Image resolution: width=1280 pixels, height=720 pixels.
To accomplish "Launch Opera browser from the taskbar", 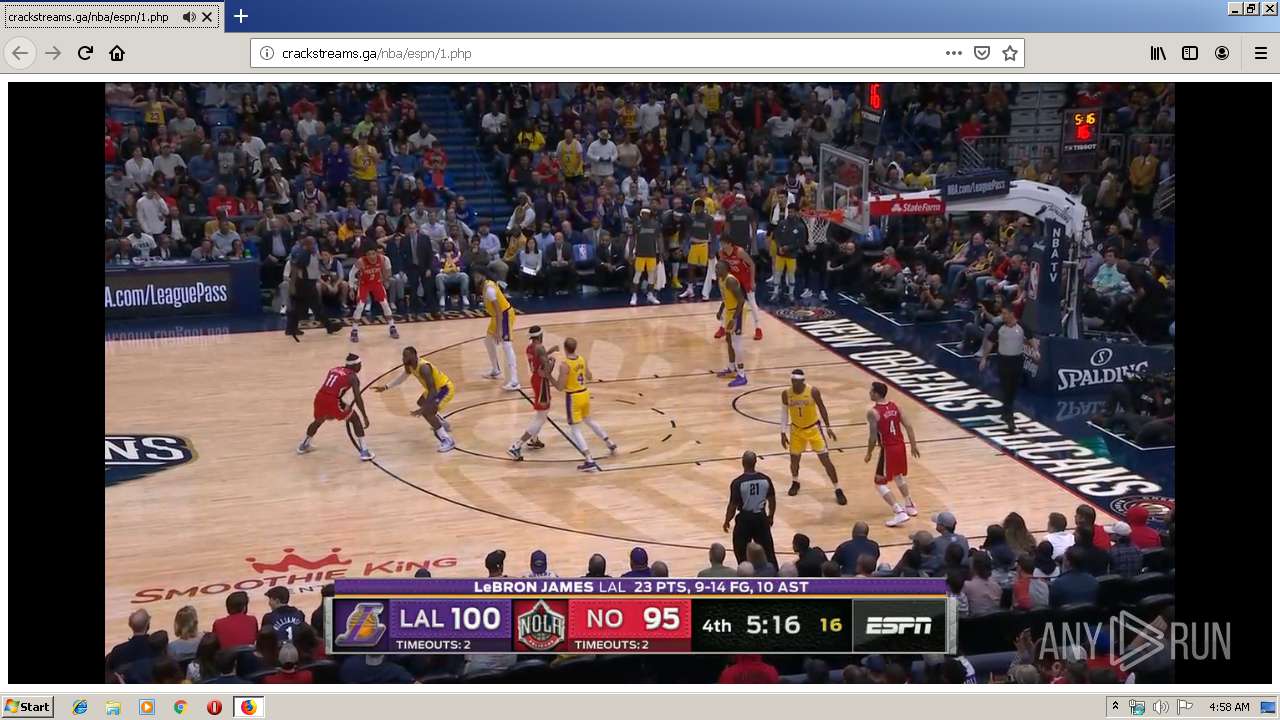I will [x=214, y=707].
